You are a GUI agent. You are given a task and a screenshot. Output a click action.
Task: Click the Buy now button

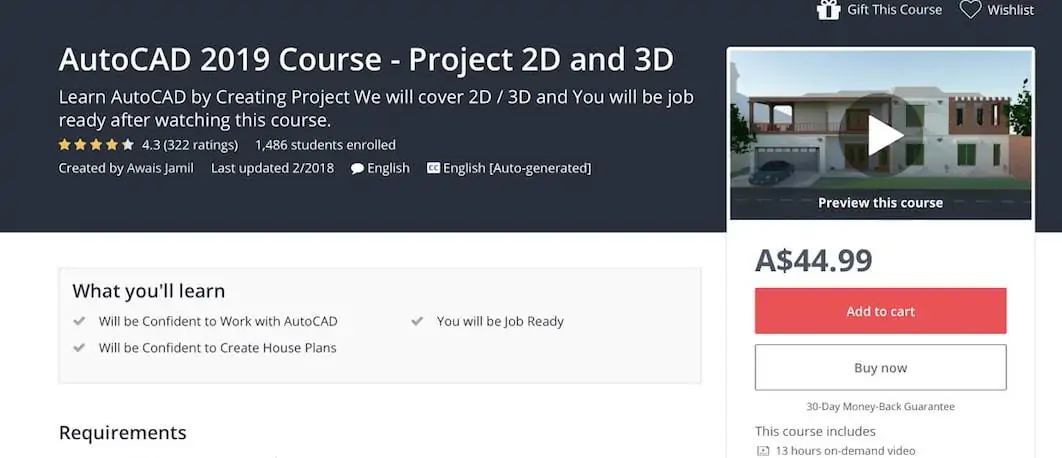[x=880, y=368]
